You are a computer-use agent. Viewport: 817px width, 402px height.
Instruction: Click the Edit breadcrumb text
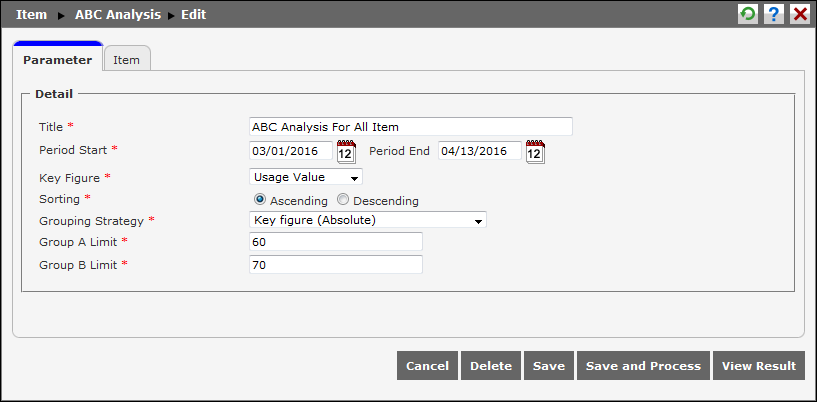click(193, 15)
